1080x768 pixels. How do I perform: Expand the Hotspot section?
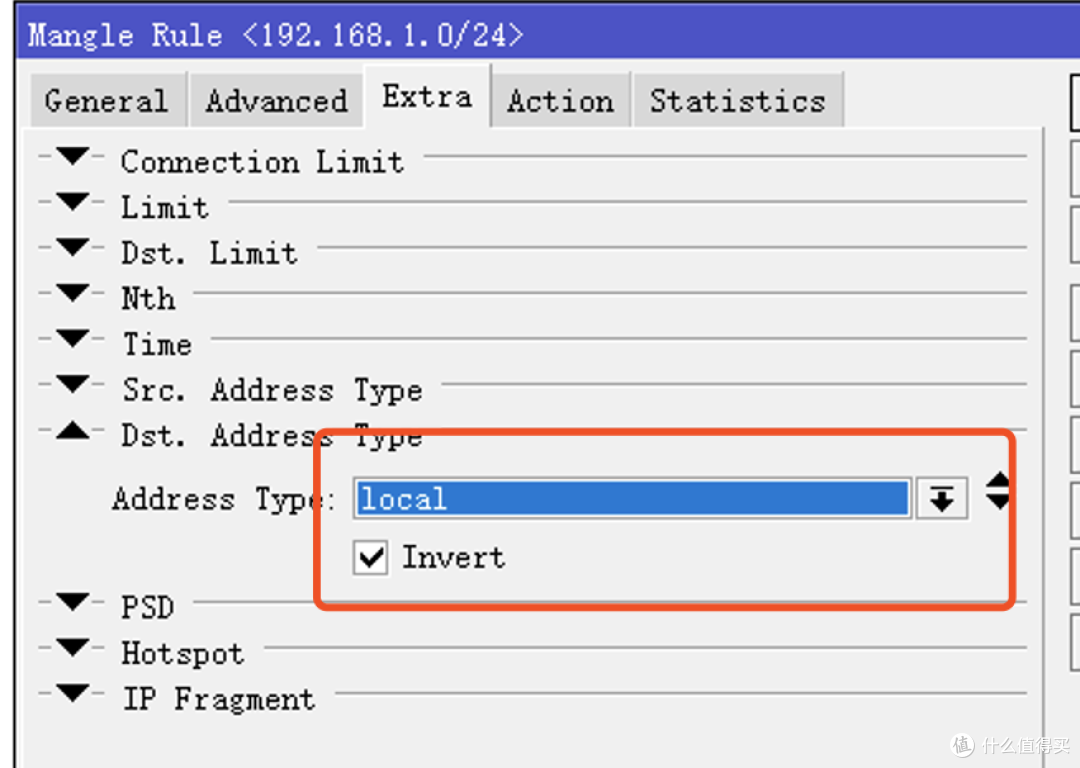72,649
